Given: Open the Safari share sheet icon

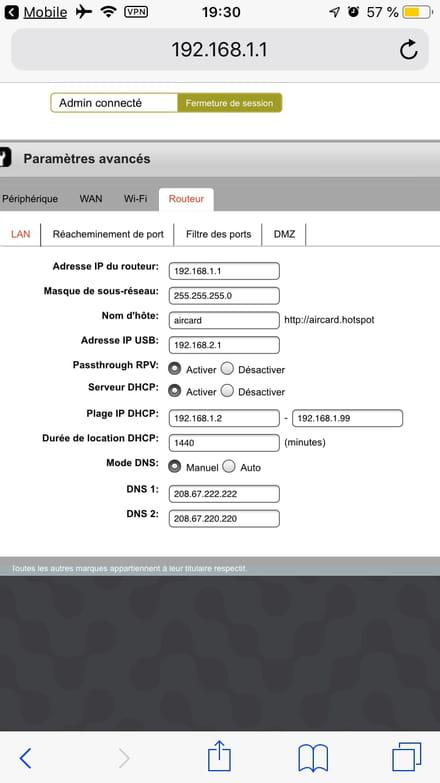Looking at the screenshot, I should (219, 757).
